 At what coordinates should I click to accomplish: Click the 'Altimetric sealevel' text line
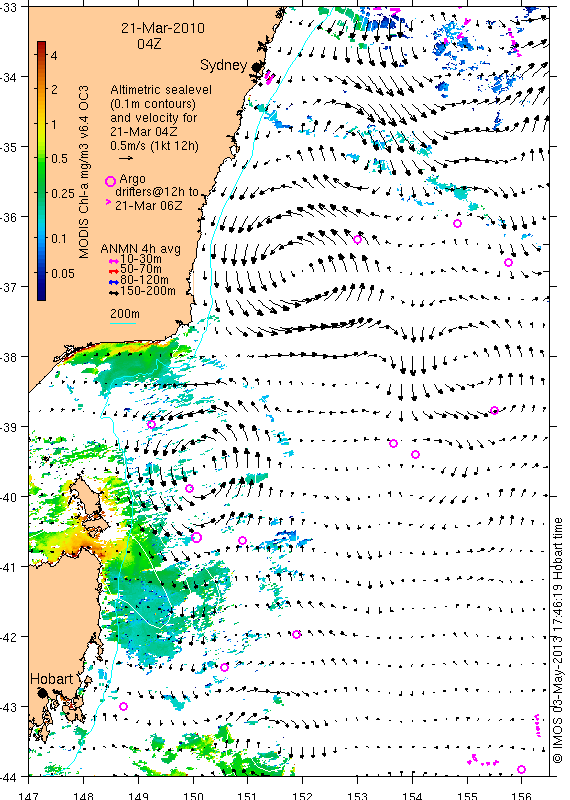161,90
